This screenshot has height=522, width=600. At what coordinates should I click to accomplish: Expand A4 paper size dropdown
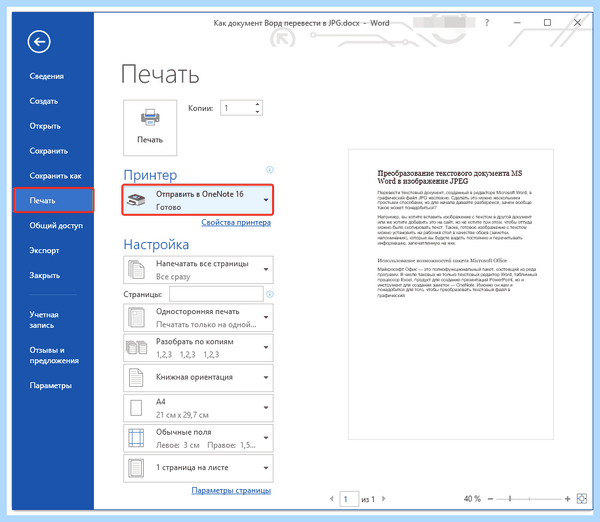[266, 408]
